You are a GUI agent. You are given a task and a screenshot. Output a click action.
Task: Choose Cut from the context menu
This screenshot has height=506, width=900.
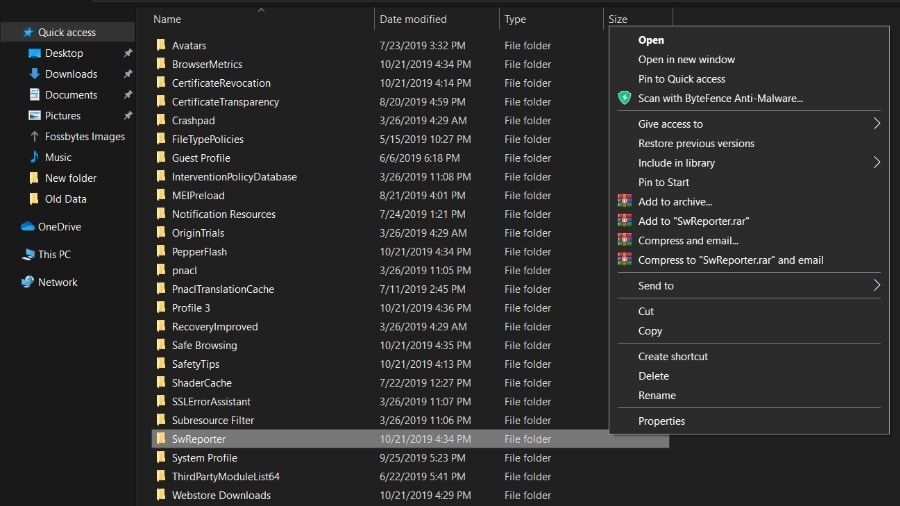coord(646,311)
